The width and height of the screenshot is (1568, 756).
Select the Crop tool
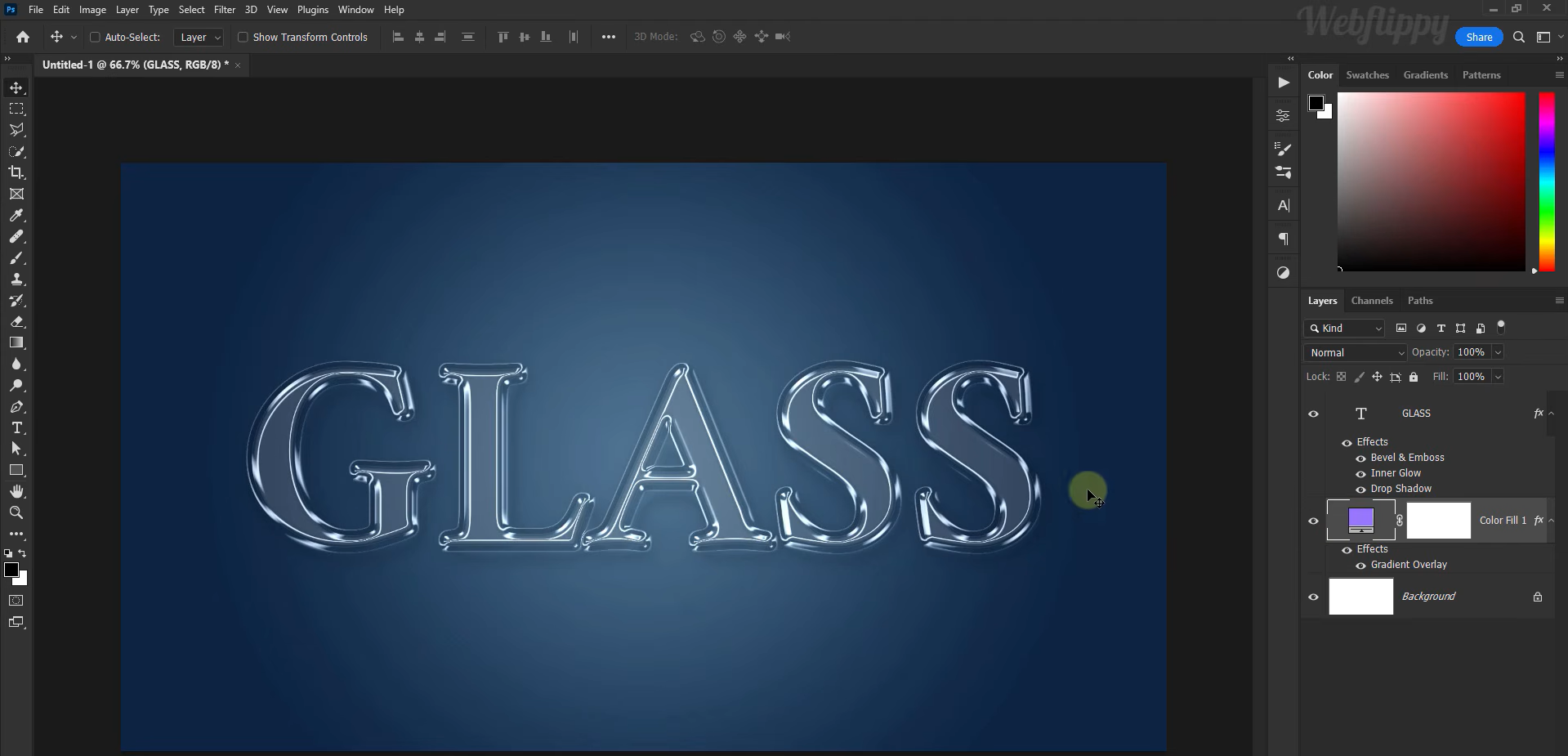16,172
